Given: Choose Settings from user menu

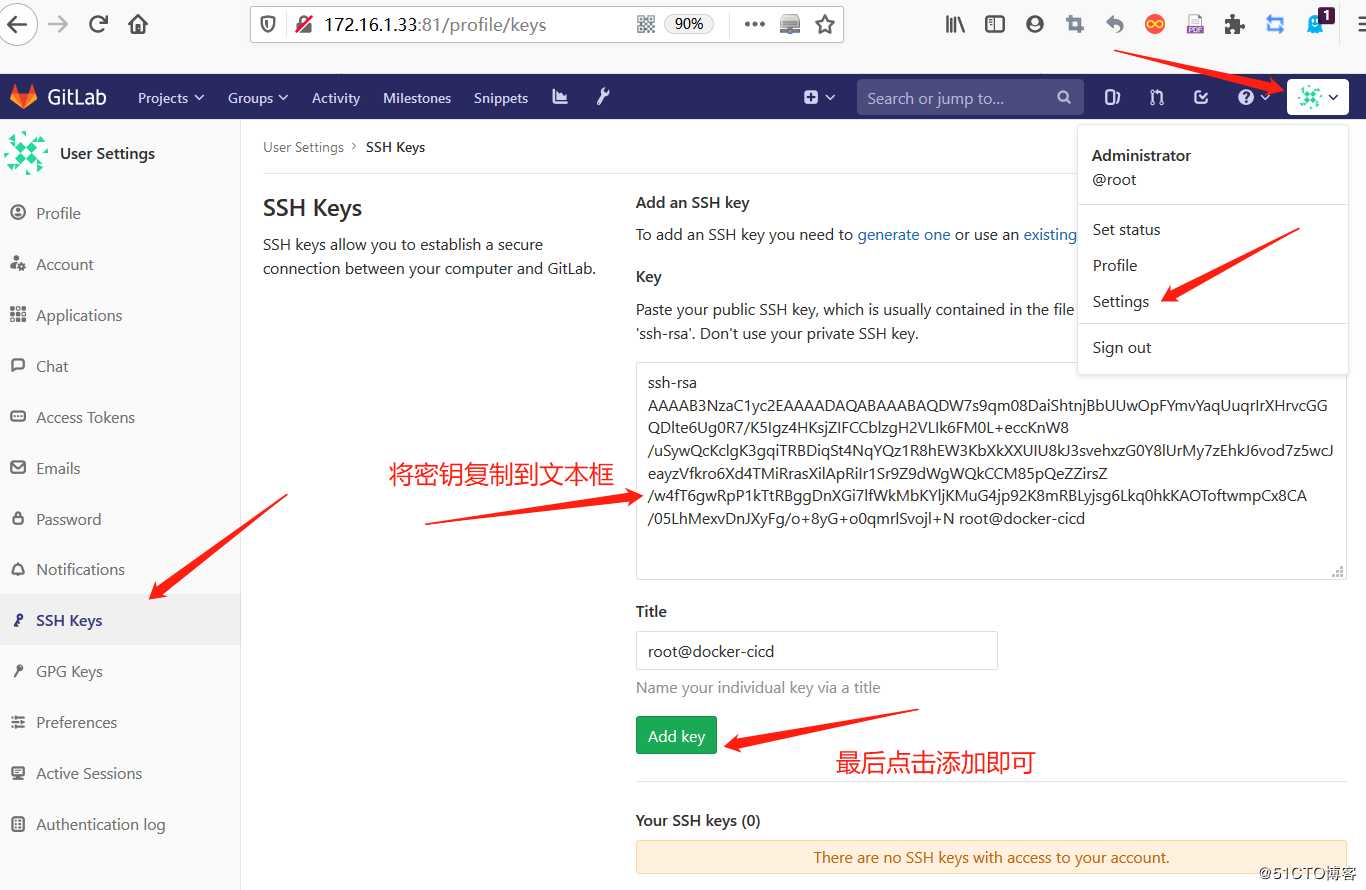Looking at the screenshot, I should (x=1120, y=301).
